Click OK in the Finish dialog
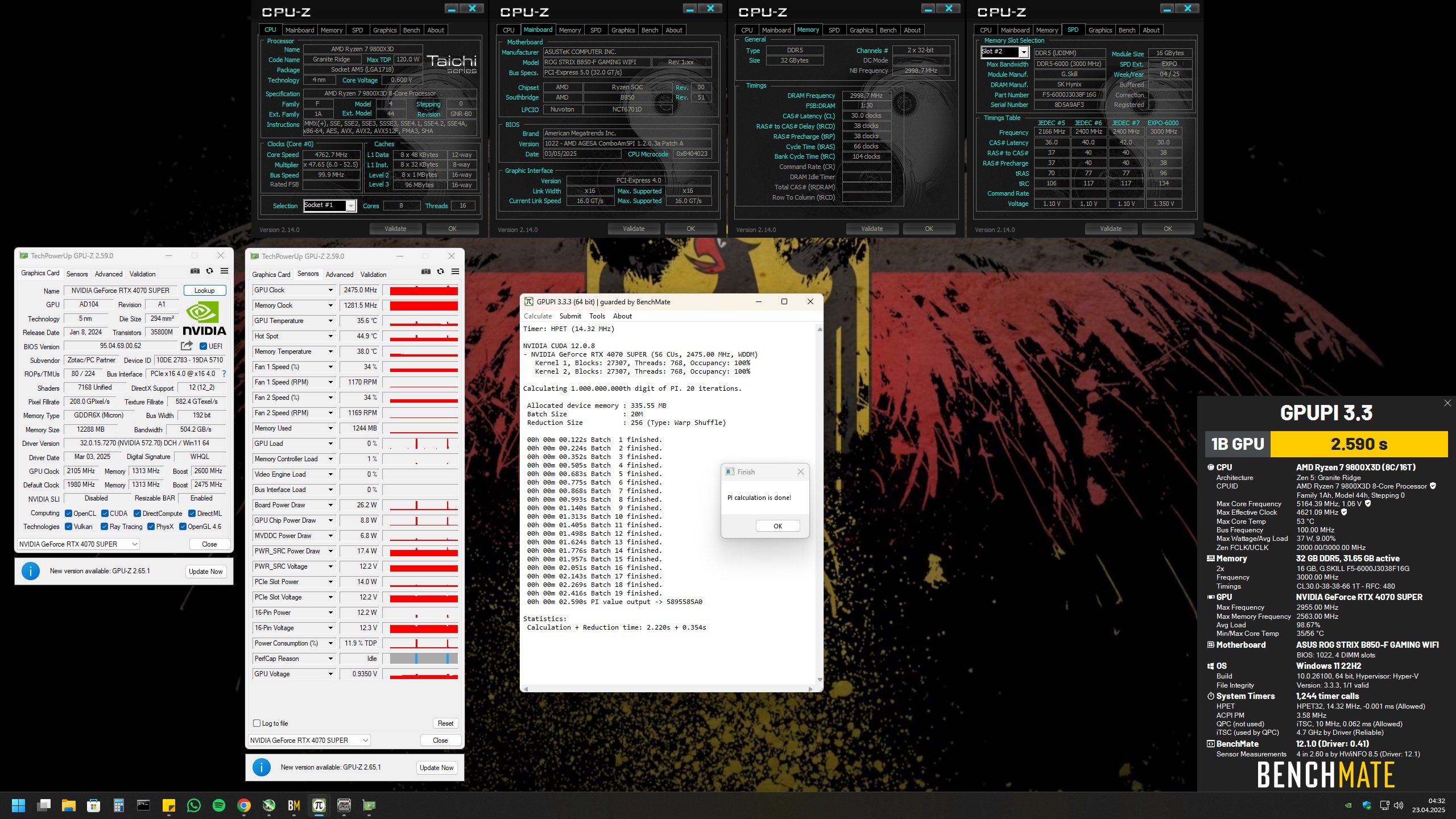 777,526
